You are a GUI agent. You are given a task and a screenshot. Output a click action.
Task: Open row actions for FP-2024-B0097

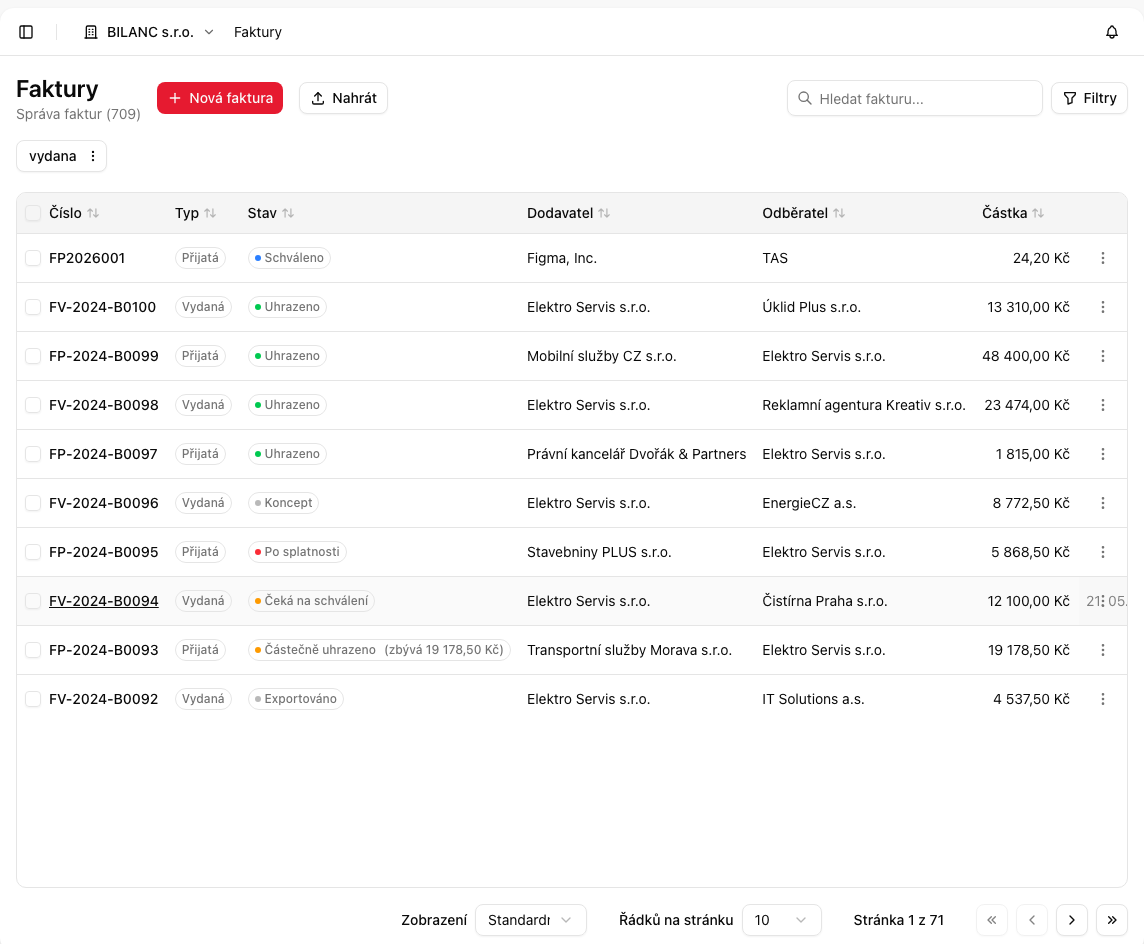pyautogui.click(x=1102, y=454)
